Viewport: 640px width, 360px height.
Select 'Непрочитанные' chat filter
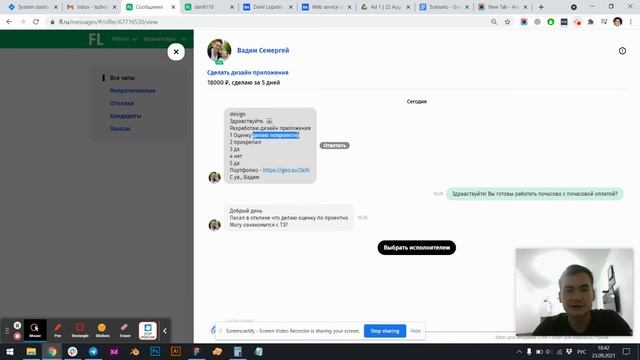click(132, 90)
